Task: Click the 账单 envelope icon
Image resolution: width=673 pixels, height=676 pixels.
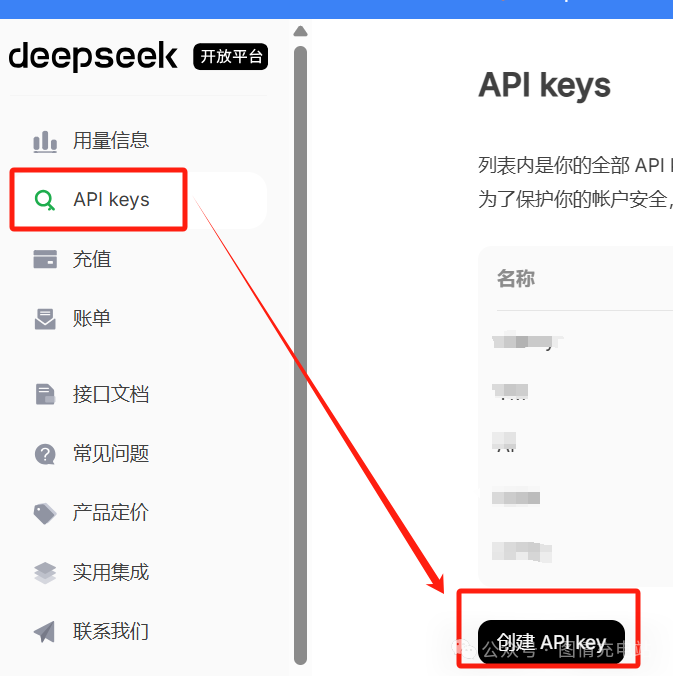Action: point(45,319)
